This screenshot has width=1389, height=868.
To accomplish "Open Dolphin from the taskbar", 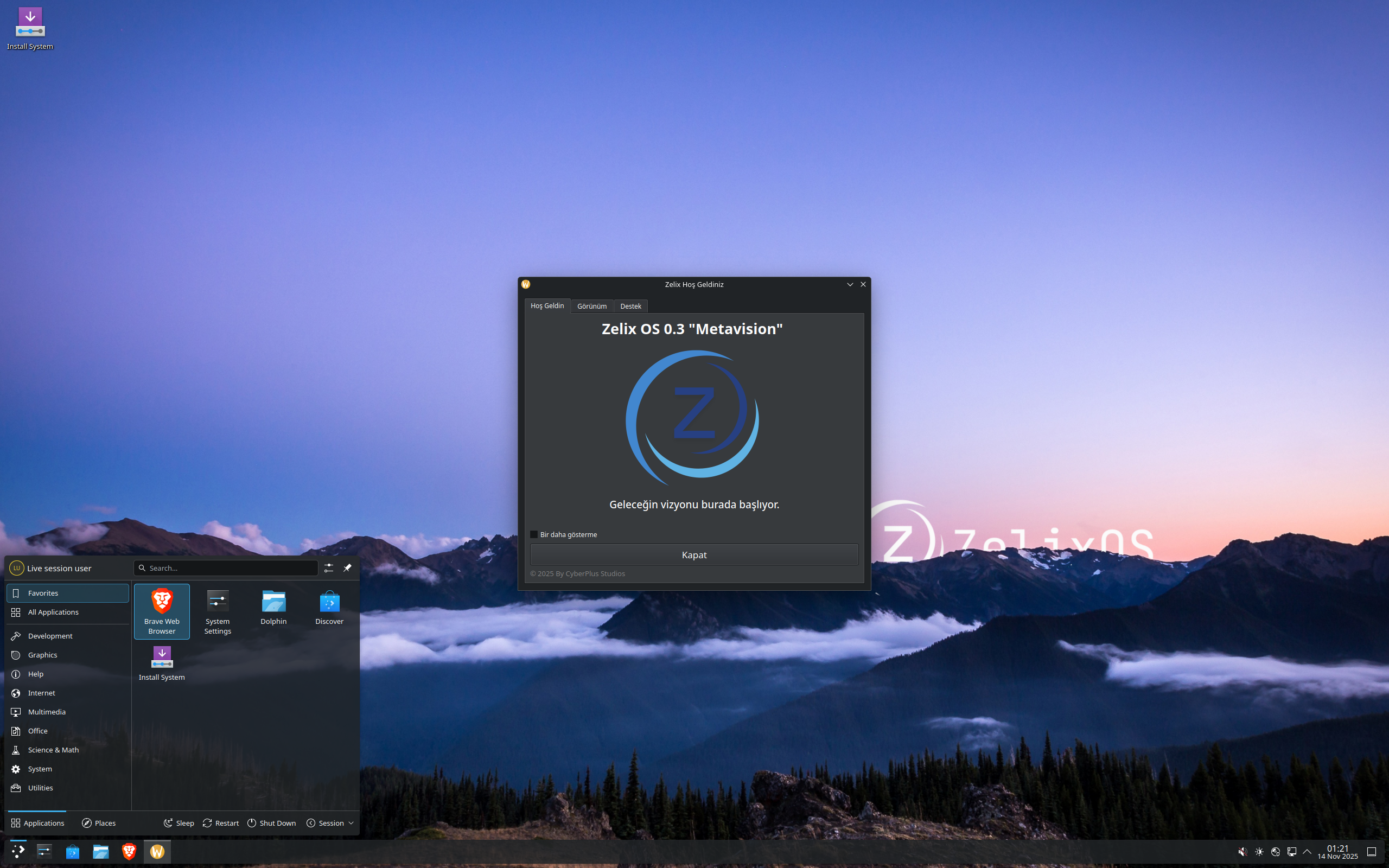I will coord(100,851).
